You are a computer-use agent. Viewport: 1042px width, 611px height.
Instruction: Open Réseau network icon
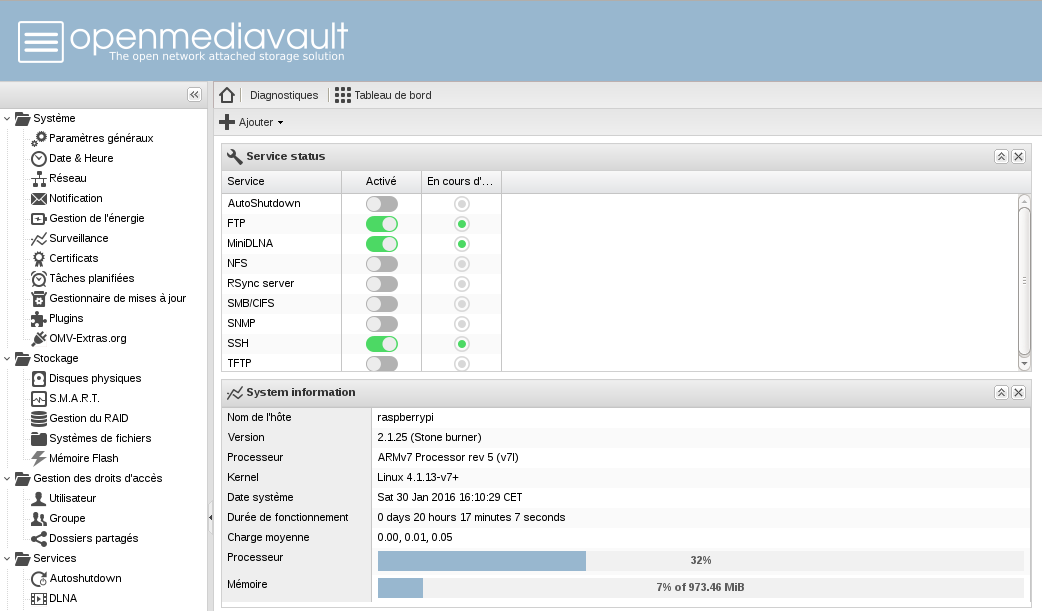pos(39,178)
